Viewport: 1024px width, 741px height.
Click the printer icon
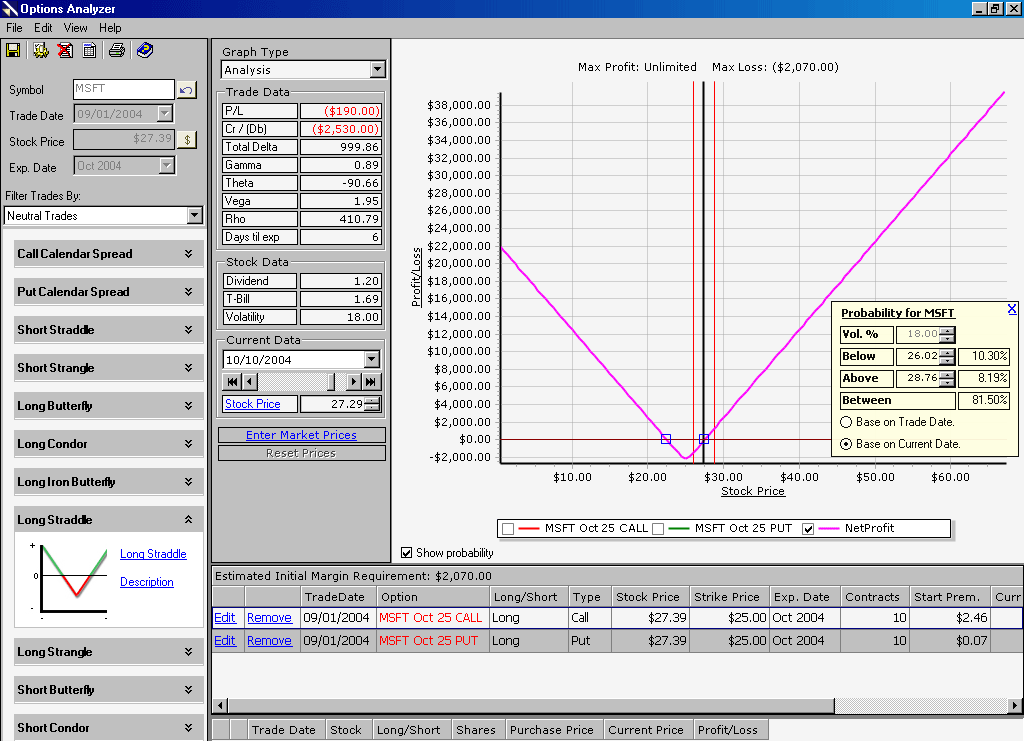point(117,50)
